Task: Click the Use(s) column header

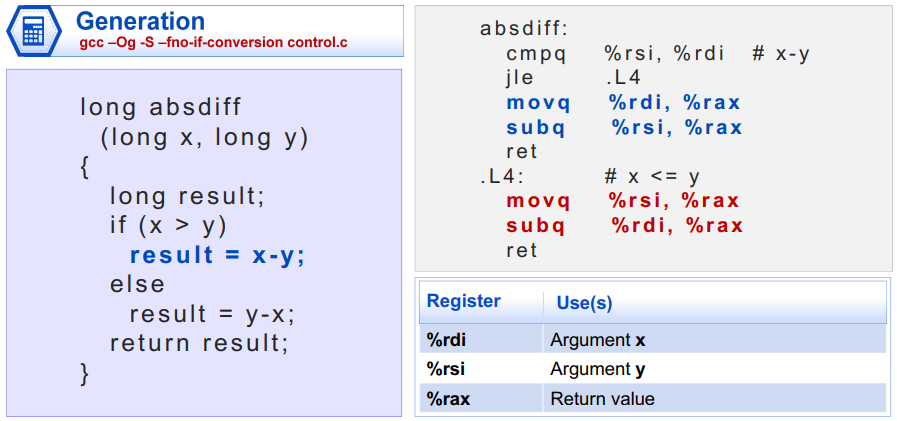Action: click(584, 304)
